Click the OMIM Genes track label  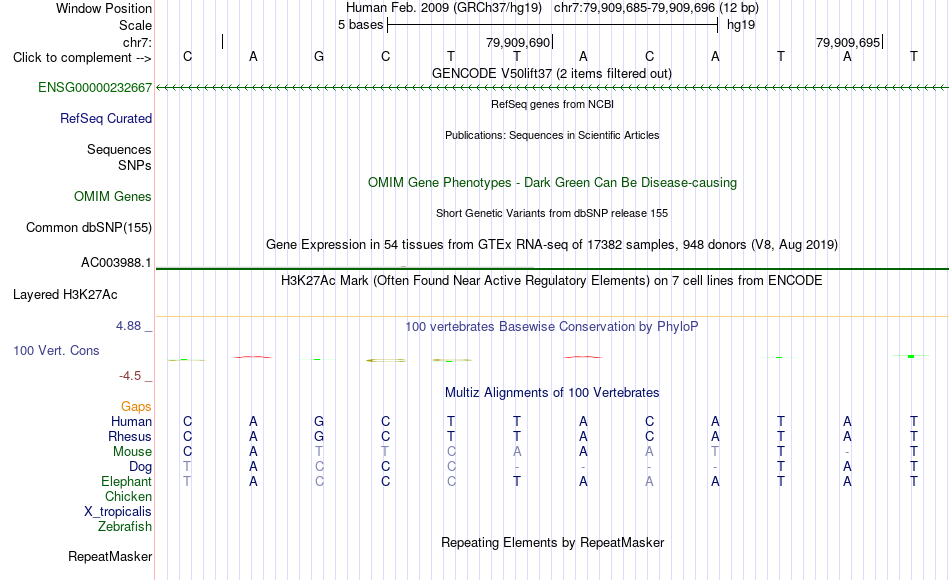112,196
